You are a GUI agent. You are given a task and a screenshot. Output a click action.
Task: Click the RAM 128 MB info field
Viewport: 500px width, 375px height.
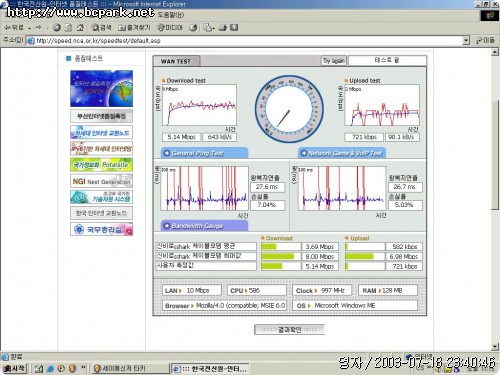388,290
